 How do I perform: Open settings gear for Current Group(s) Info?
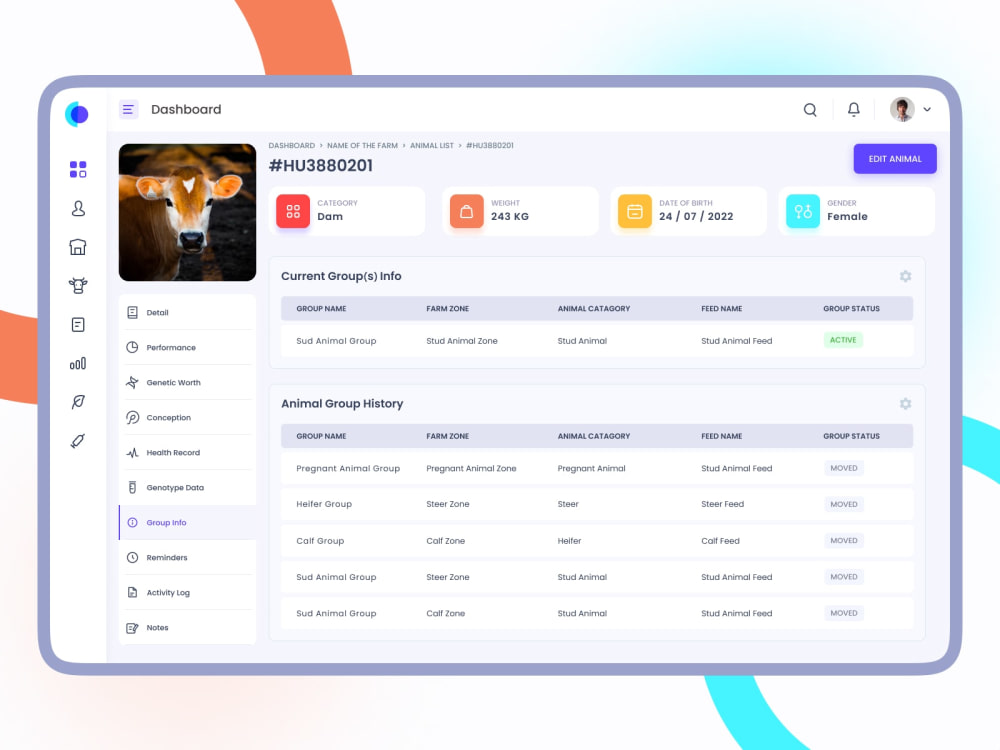point(906,276)
